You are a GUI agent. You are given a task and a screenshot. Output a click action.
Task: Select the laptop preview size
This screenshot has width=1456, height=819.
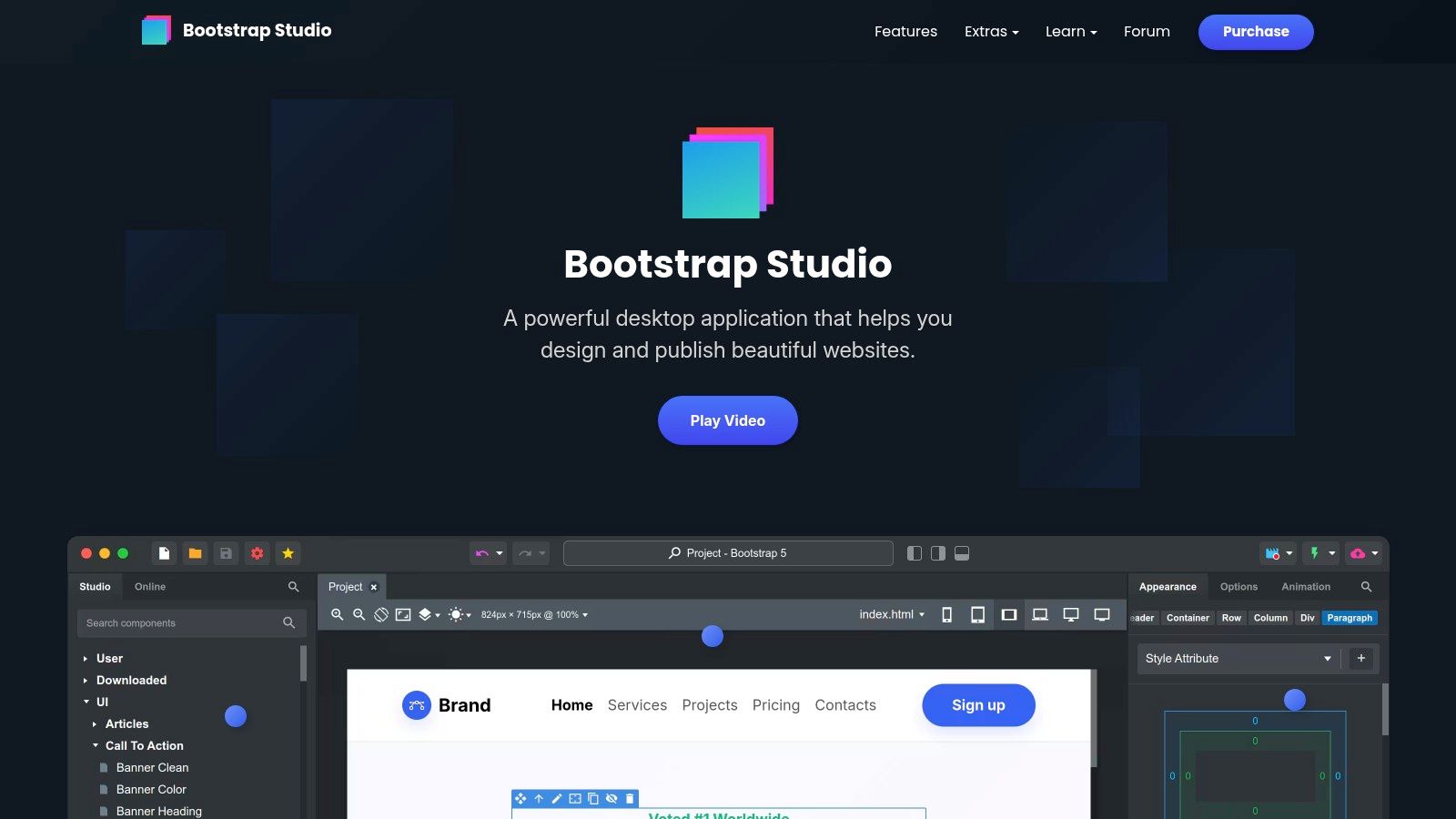pos(1039,615)
